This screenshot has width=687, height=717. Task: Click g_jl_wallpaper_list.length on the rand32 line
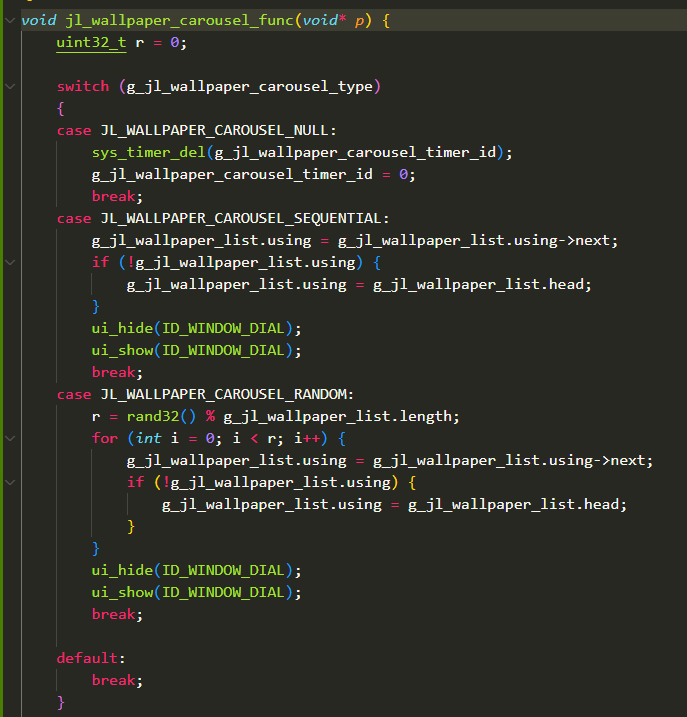pyautogui.click(x=338, y=417)
